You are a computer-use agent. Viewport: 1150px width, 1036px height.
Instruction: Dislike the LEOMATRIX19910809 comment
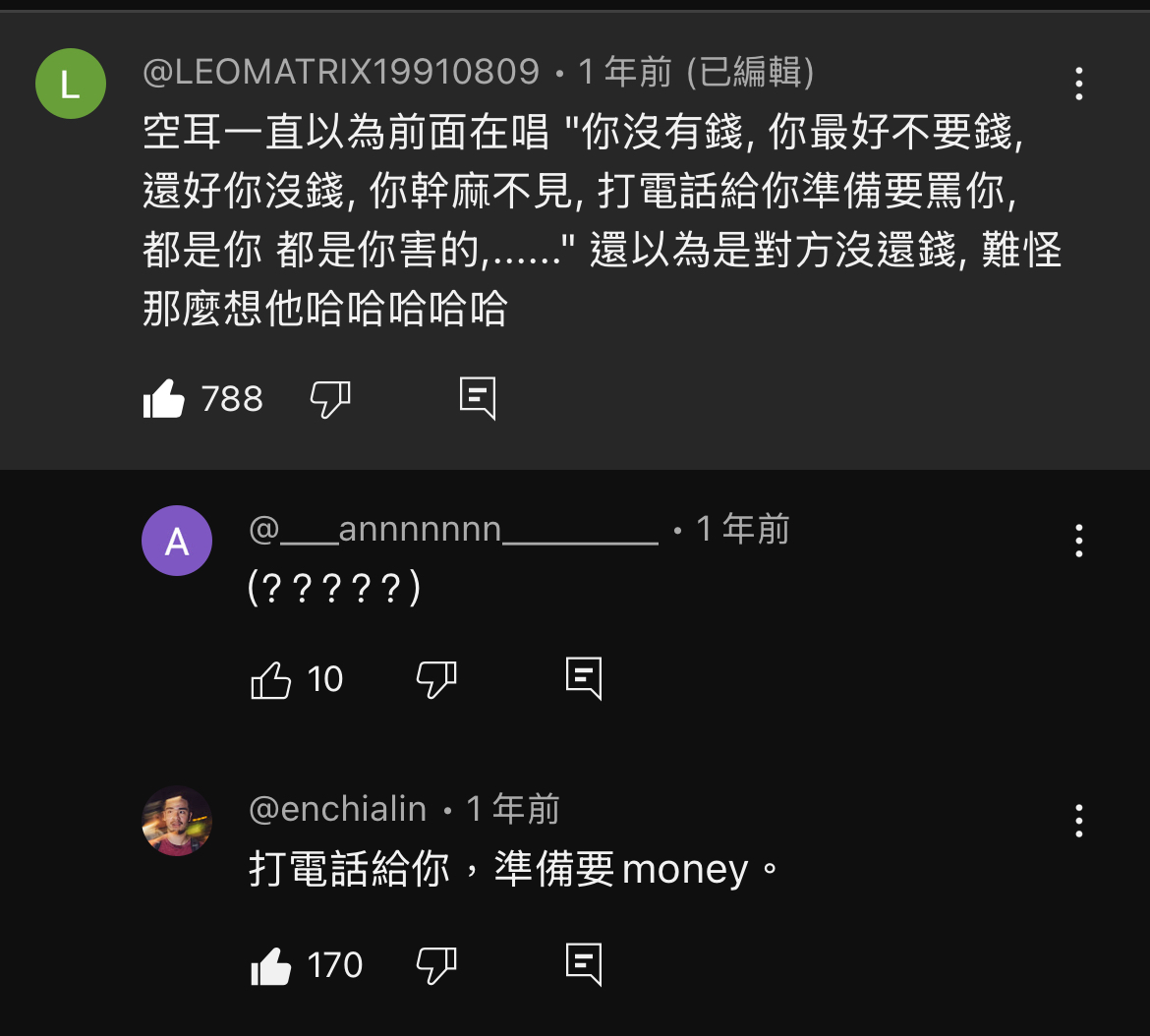pos(330,400)
